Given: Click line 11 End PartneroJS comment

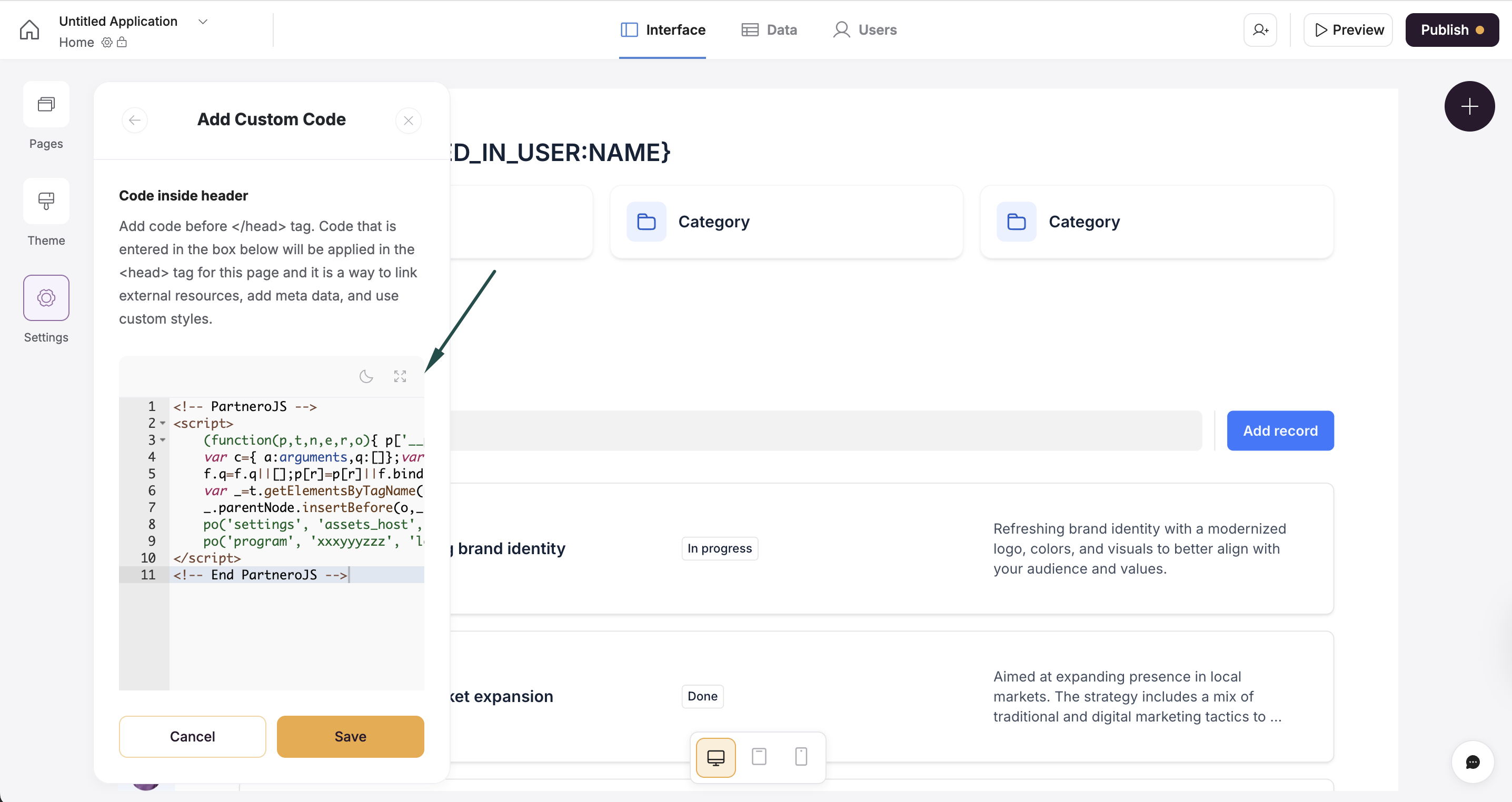Looking at the screenshot, I should click(261, 575).
